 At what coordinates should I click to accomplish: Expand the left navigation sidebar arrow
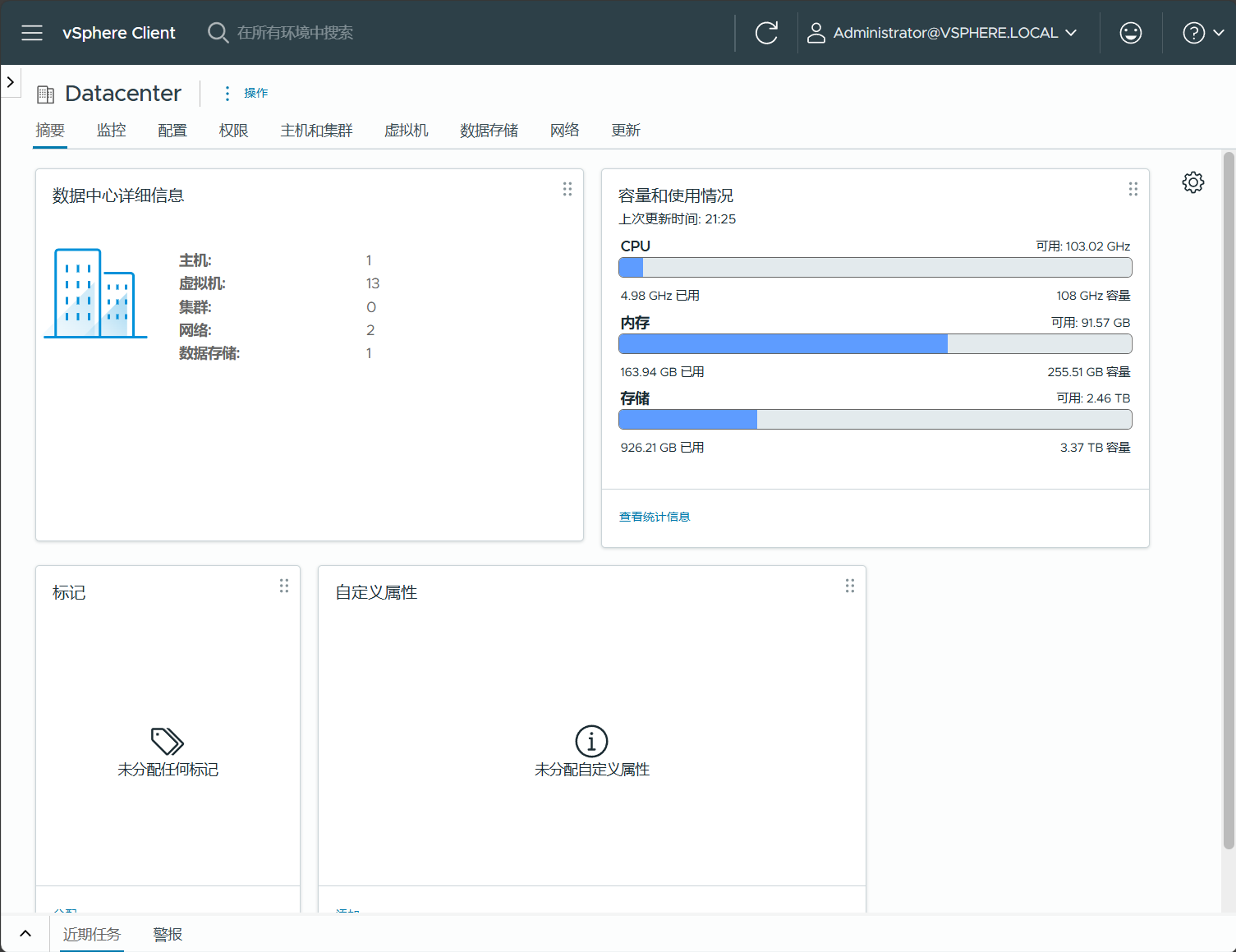click(10, 82)
